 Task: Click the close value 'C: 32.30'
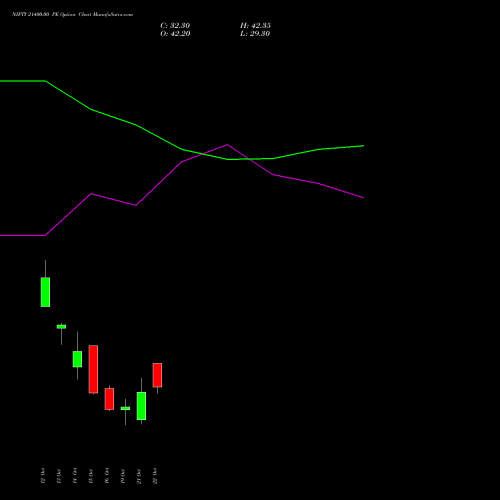[175, 26]
